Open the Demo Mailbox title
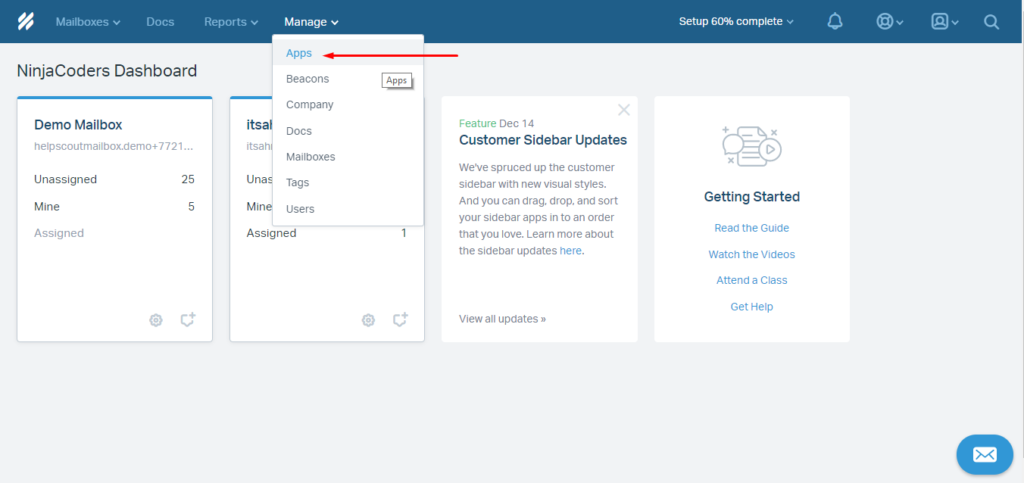This screenshot has height=483, width=1024. pyautogui.click(x=78, y=124)
